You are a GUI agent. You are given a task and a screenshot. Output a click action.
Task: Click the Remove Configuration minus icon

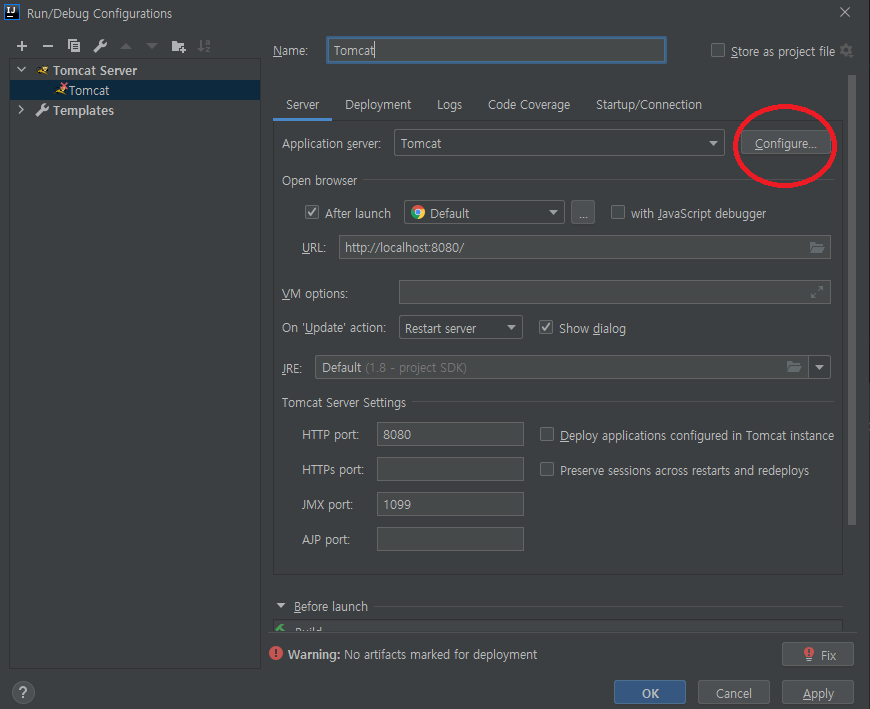click(x=48, y=46)
